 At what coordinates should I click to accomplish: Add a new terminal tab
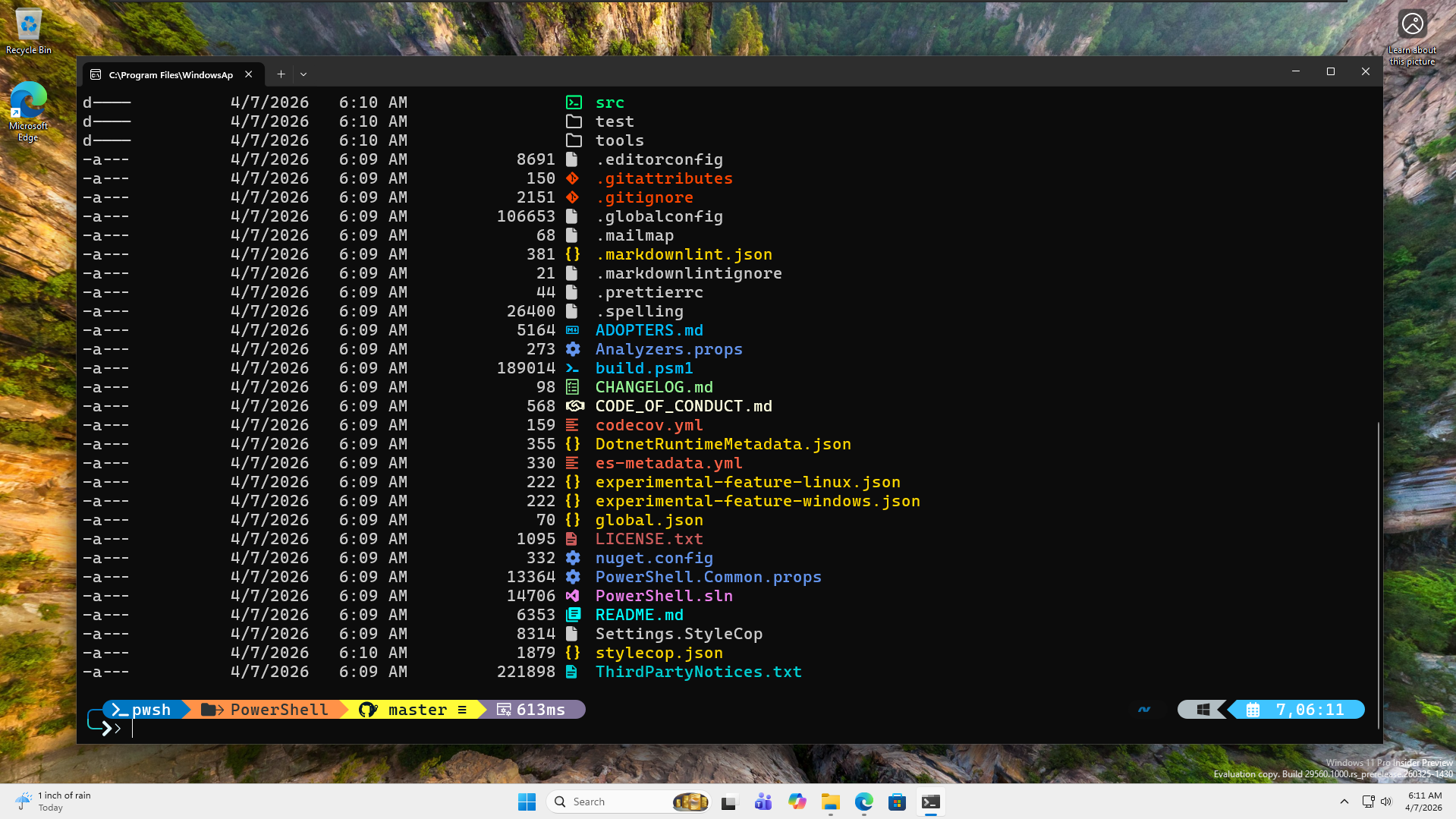click(281, 74)
